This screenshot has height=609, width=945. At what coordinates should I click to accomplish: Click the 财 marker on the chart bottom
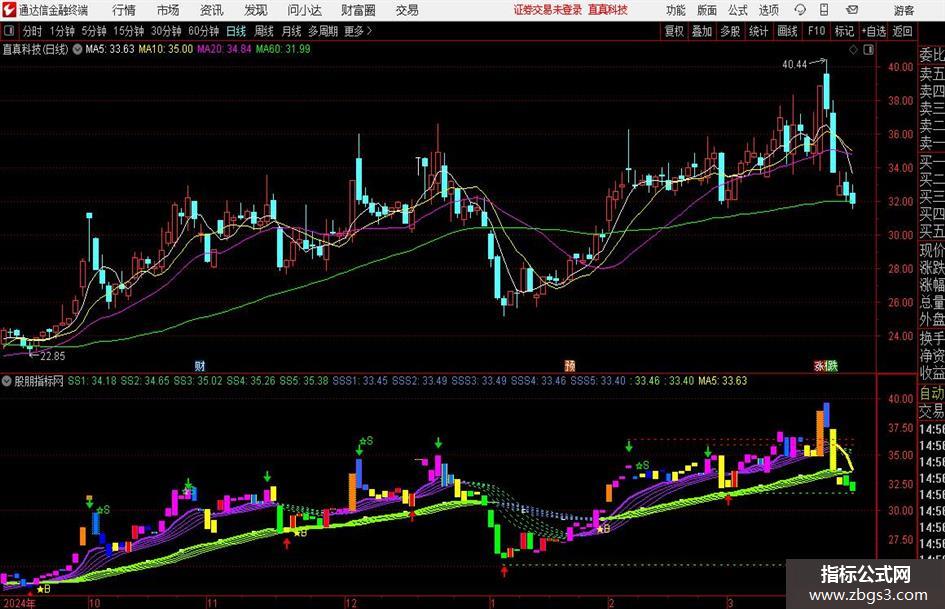point(200,365)
